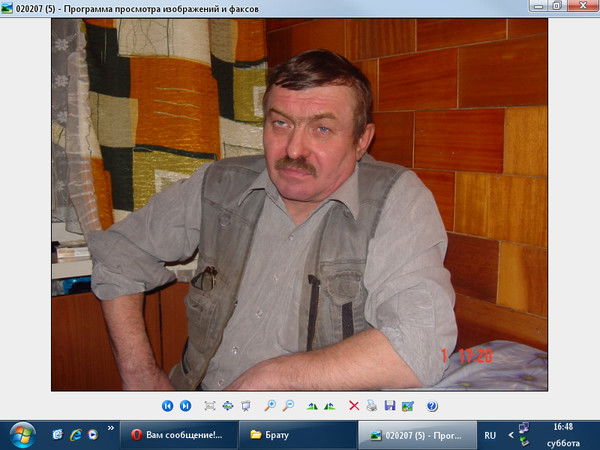Go to the next image
The image size is (600, 450).
coord(186,406)
